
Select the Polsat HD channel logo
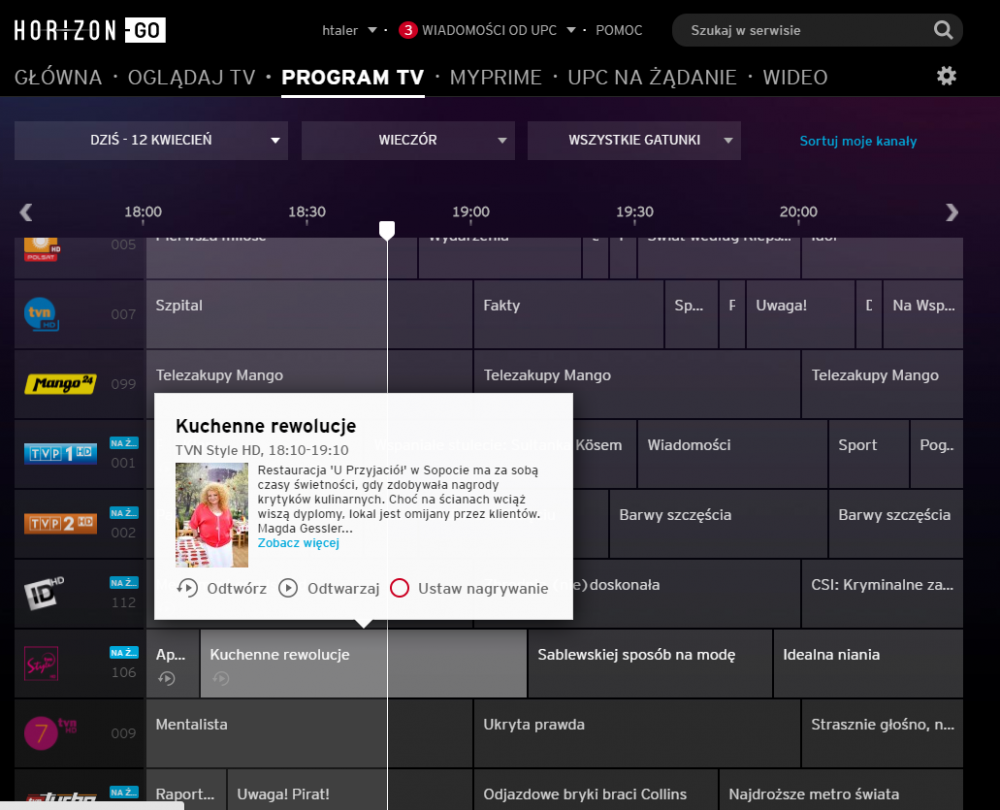[x=41, y=249]
